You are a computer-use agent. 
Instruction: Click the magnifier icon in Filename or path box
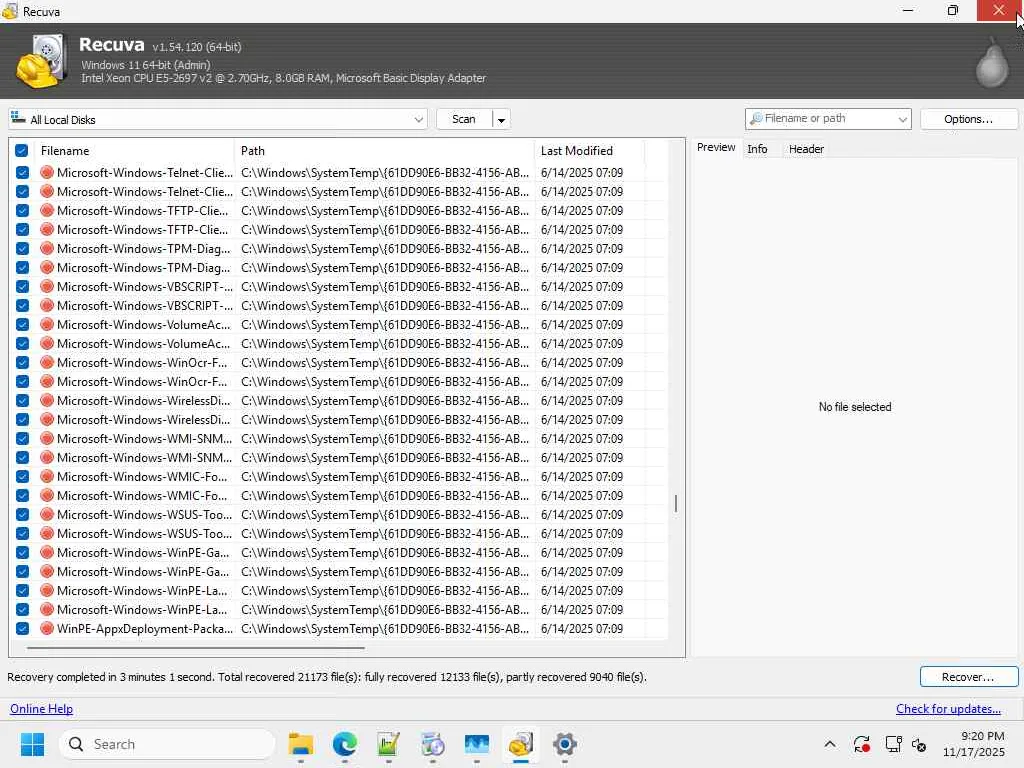pyautogui.click(x=756, y=118)
